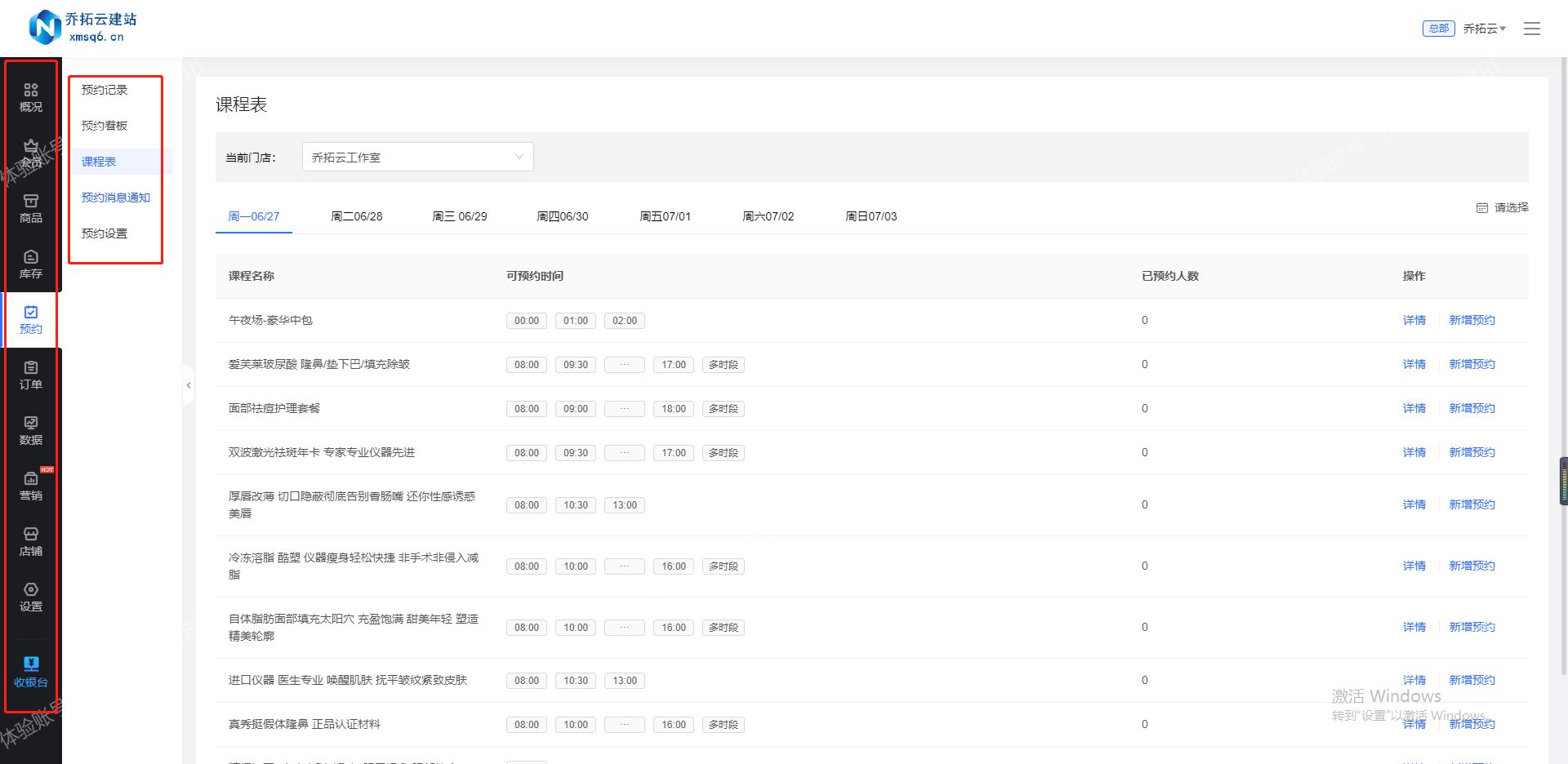Viewport: 1568px width, 764px height.
Task: Switch to 周二06/28 tab
Action: (357, 216)
